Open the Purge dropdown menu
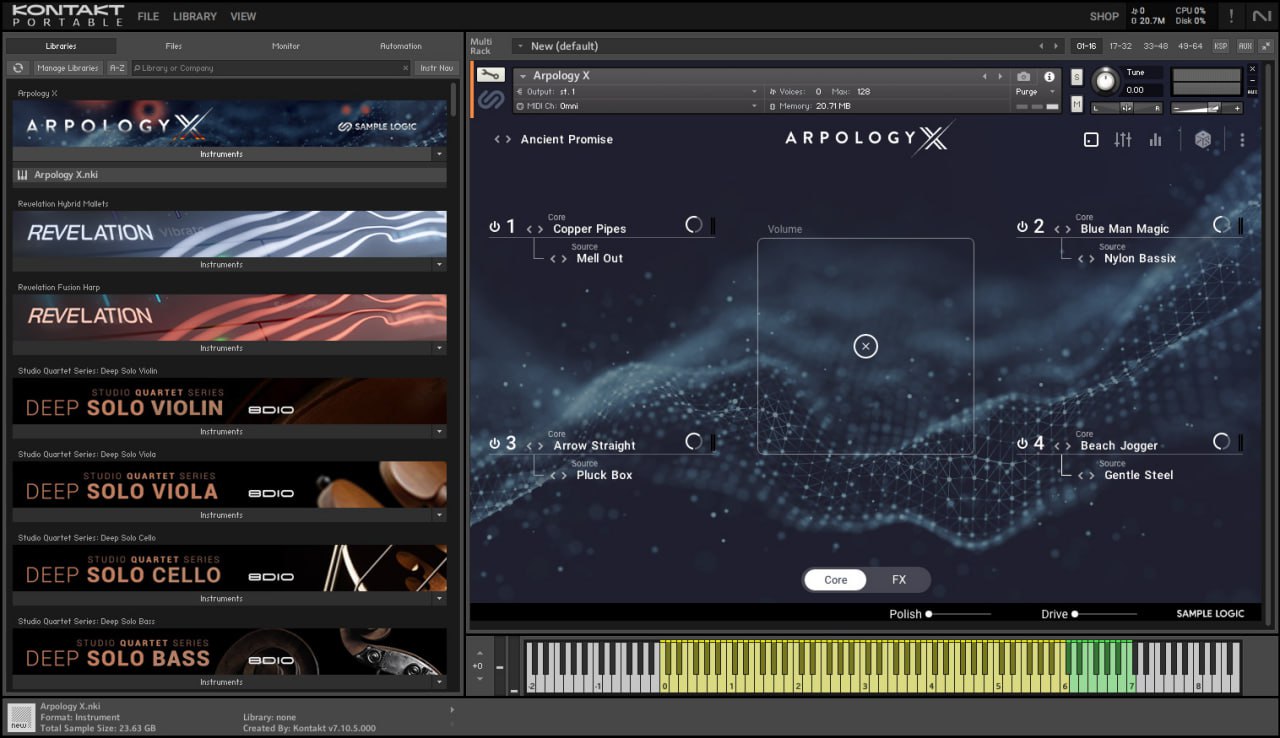1280x738 pixels. pyautogui.click(x=1035, y=92)
